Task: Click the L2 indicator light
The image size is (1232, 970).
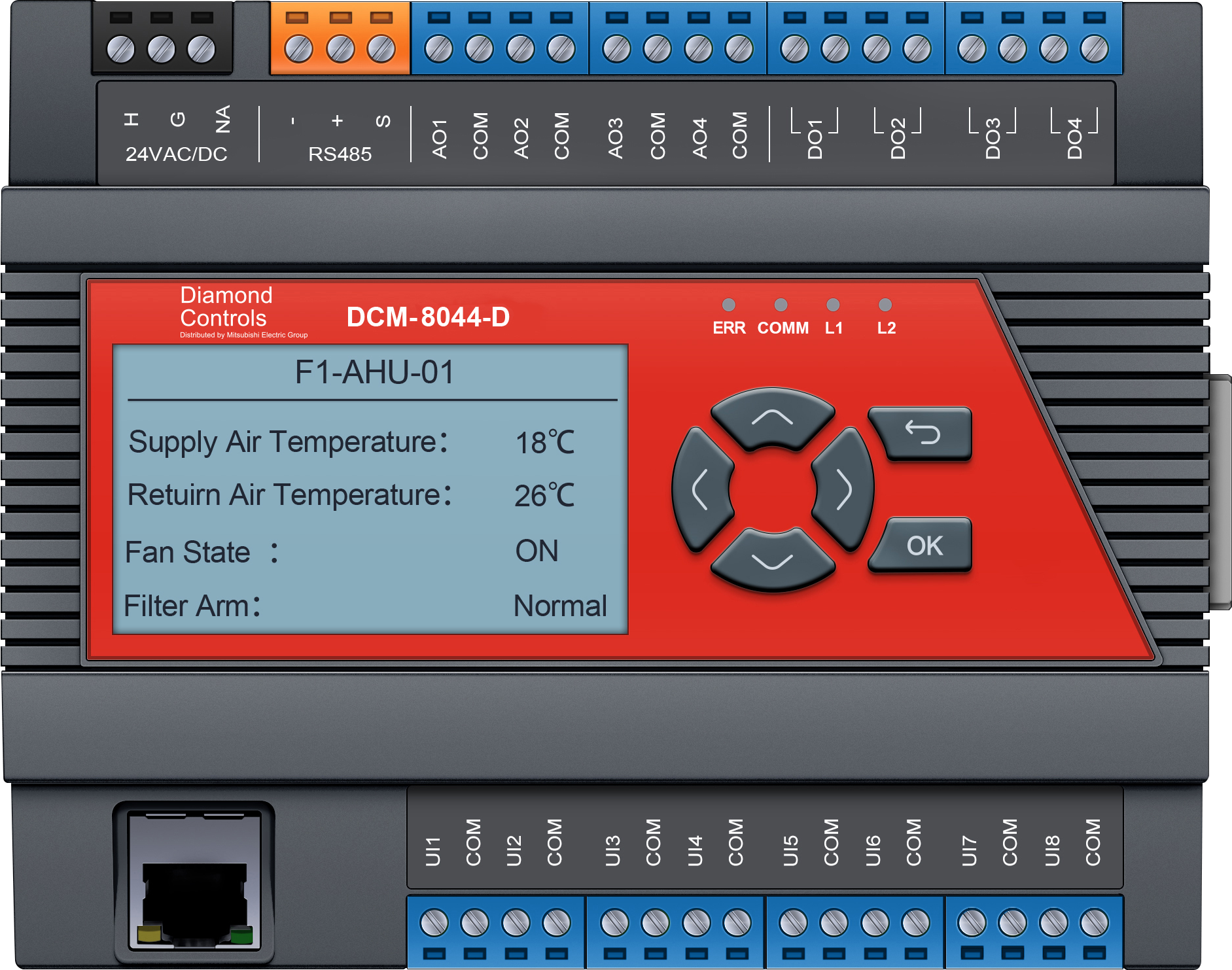Action: coord(885,303)
